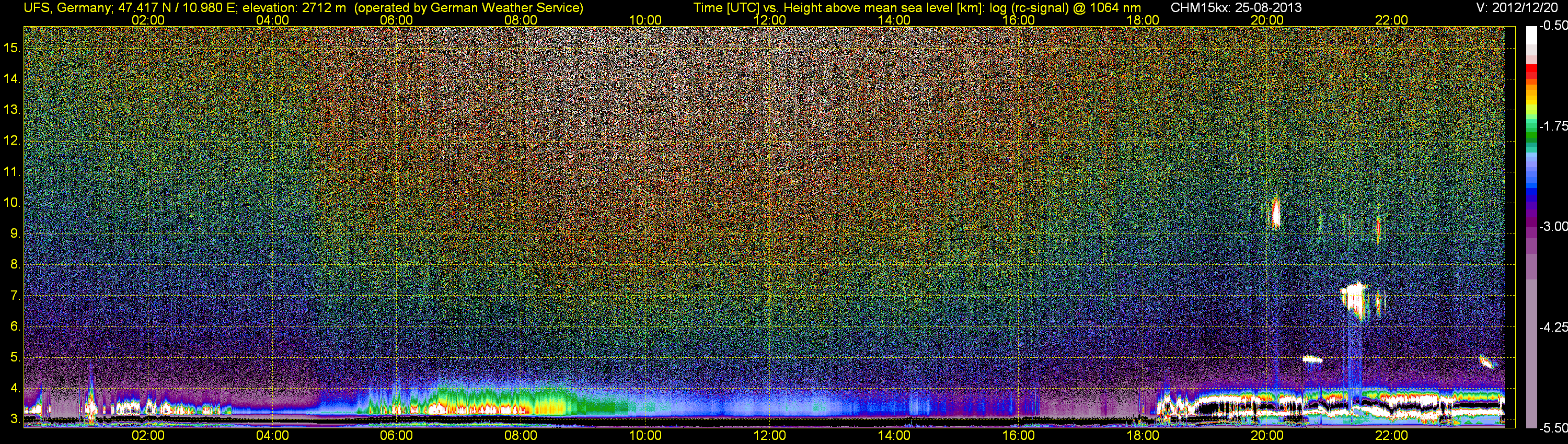This screenshot has width=1568, height=444.
Task: Click the color scale value "-3.00"
Action: 1553,226
